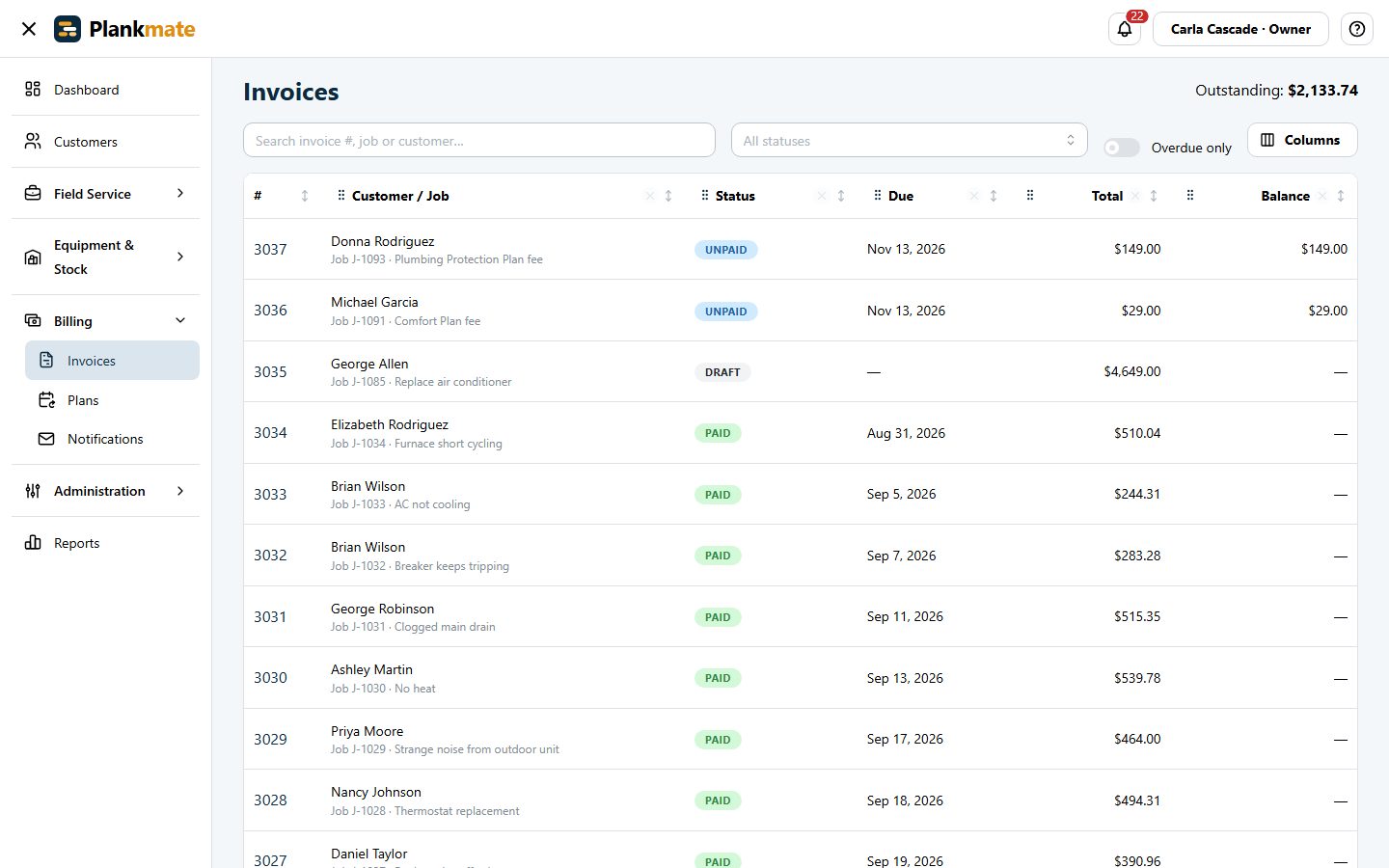Open Notifications under Billing
Viewport: 1389px width, 868px height.
point(112,439)
